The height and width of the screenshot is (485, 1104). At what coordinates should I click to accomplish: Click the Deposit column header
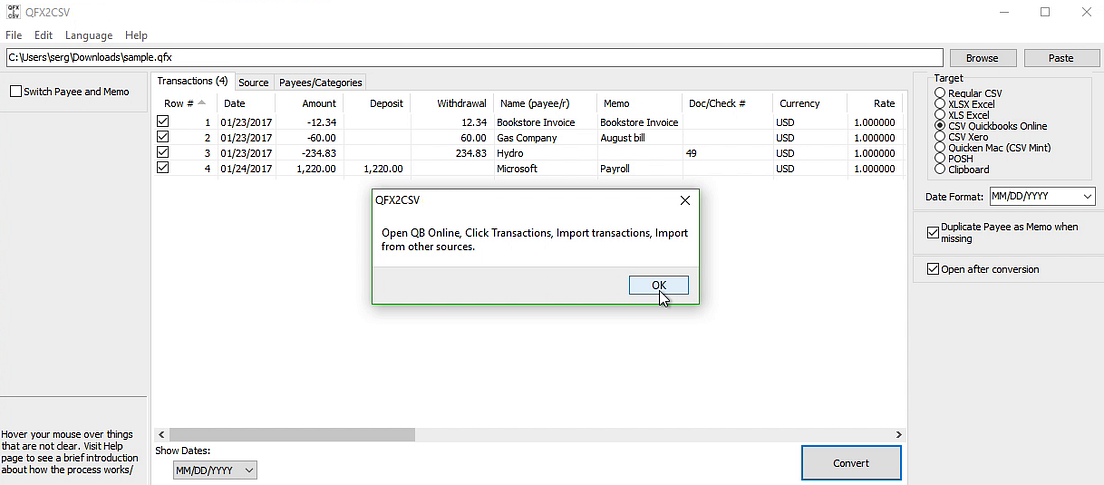(377, 103)
